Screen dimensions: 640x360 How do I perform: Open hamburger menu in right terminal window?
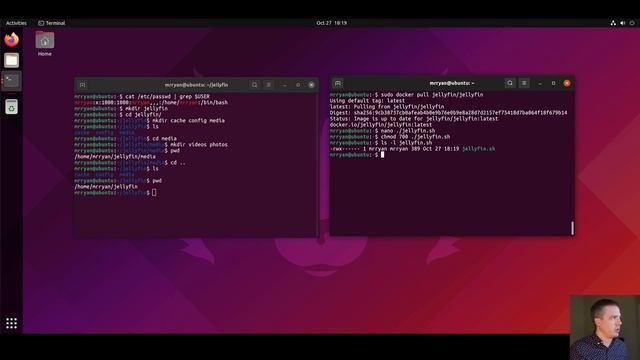point(524,83)
